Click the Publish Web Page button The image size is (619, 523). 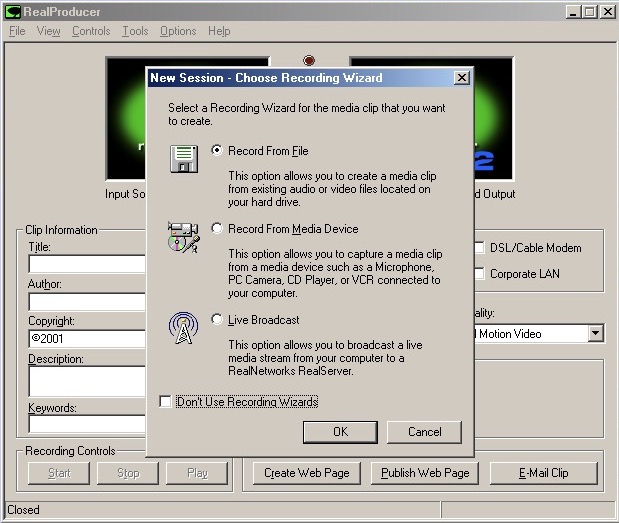click(424, 473)
